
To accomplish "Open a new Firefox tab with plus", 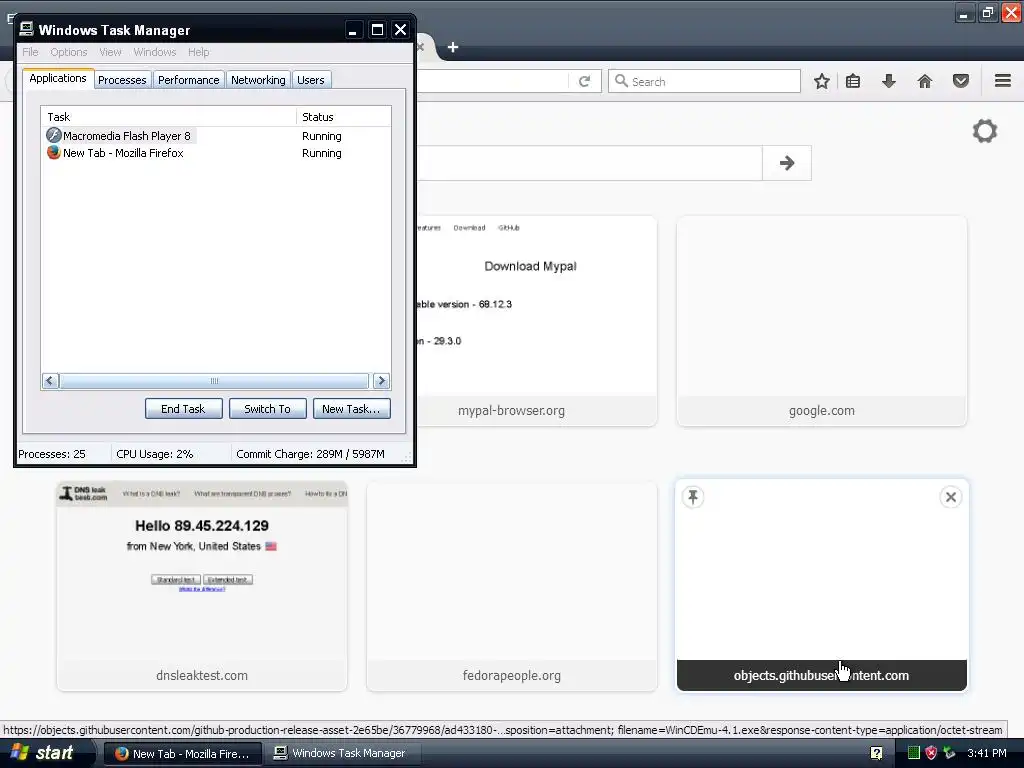I will tap(453, 47).
